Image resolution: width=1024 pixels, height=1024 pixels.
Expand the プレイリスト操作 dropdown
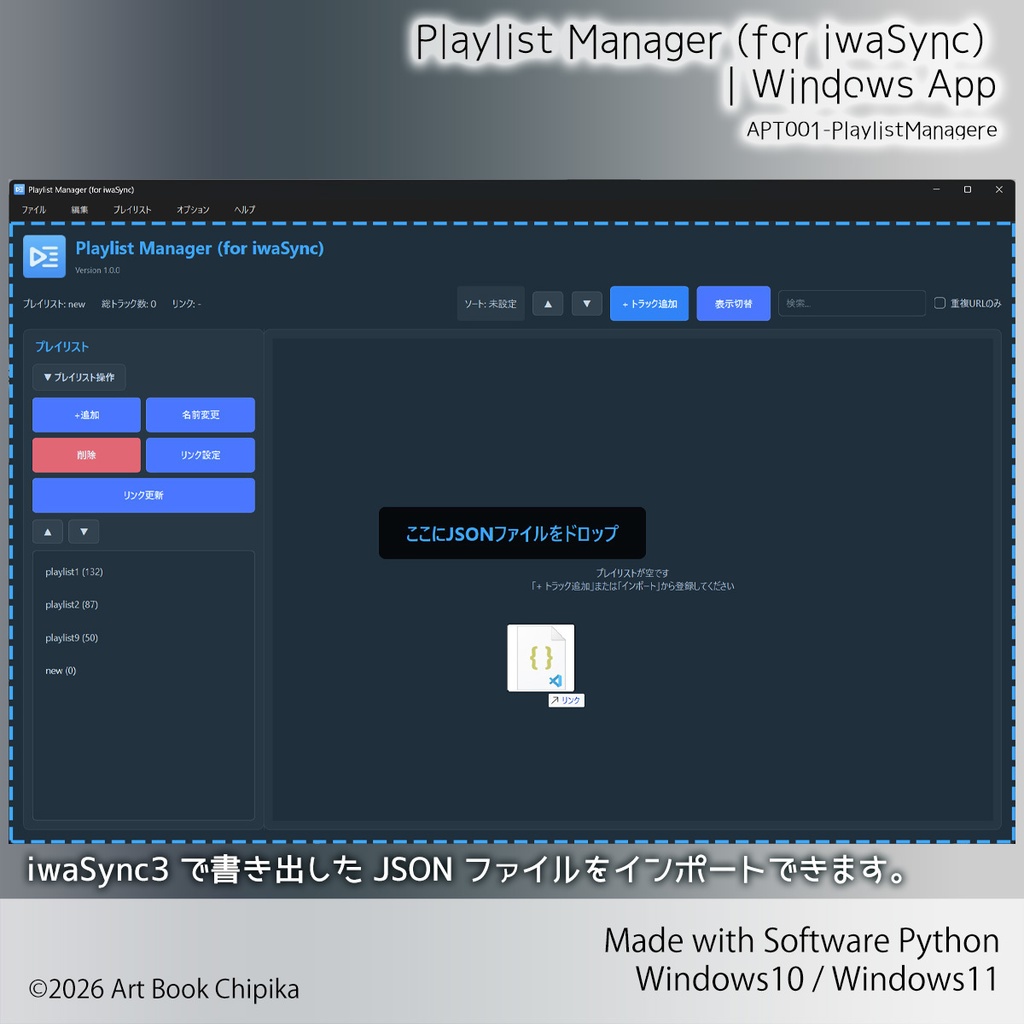coord(79,377)
